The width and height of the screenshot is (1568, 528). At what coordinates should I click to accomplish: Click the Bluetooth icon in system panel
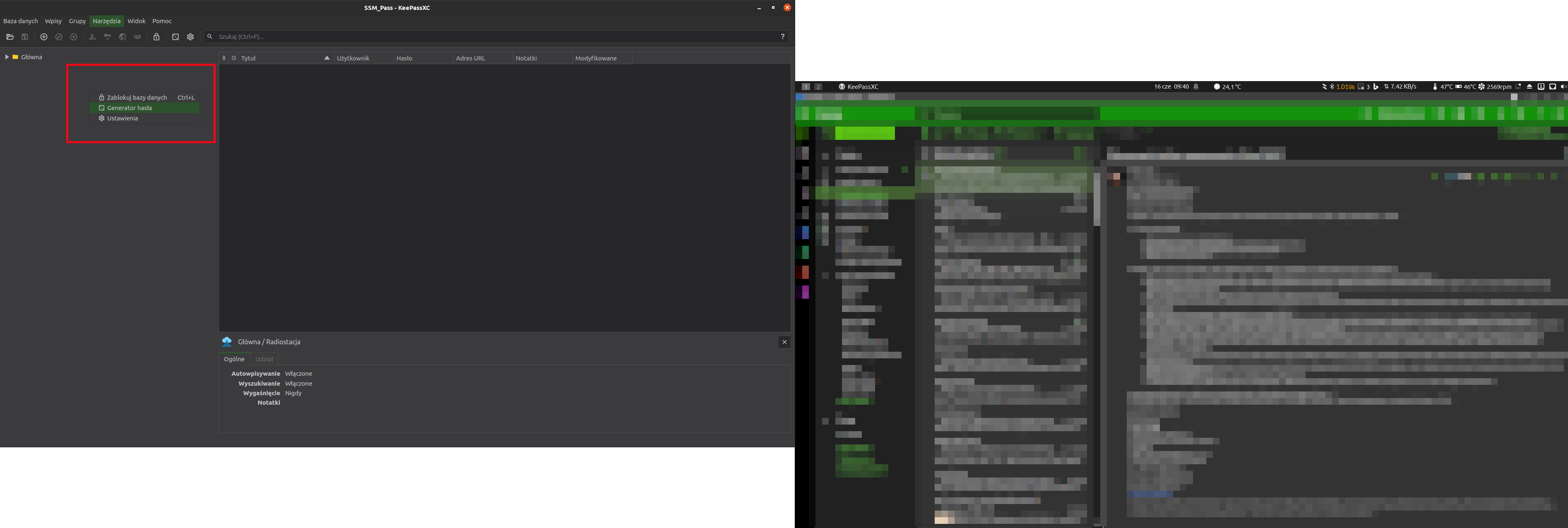coord(1332,87)
